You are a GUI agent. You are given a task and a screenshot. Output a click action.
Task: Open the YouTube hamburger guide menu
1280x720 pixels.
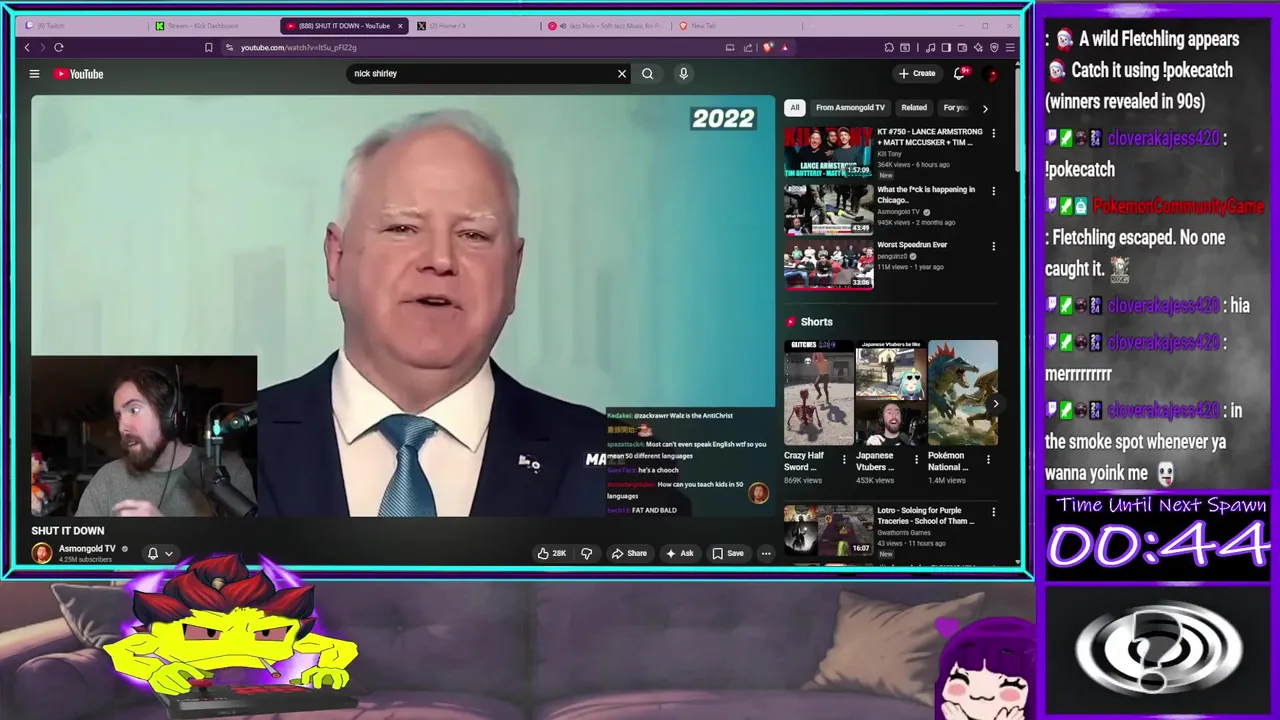[x=34, y=73]
